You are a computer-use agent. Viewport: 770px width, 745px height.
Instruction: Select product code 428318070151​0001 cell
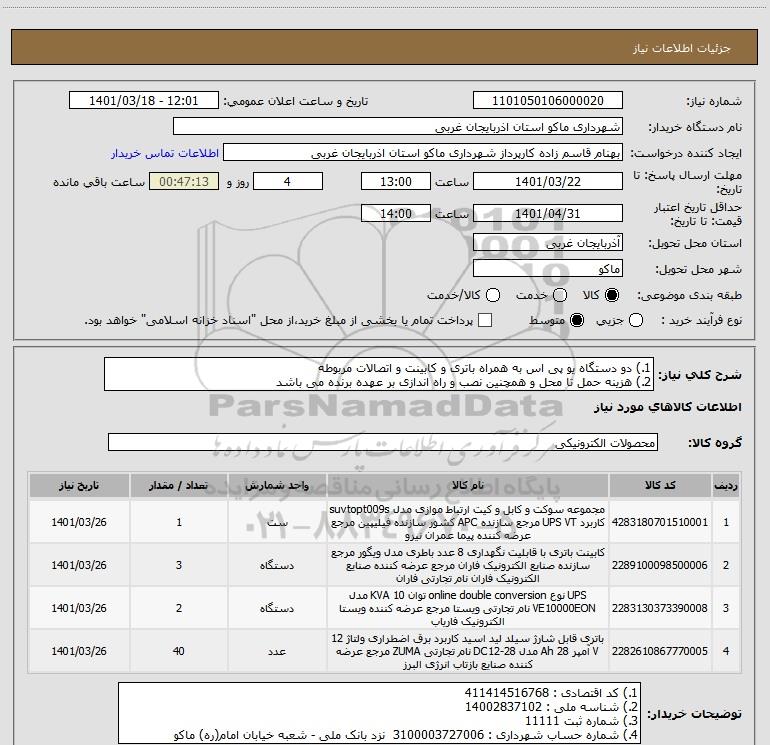coord(660,522)
